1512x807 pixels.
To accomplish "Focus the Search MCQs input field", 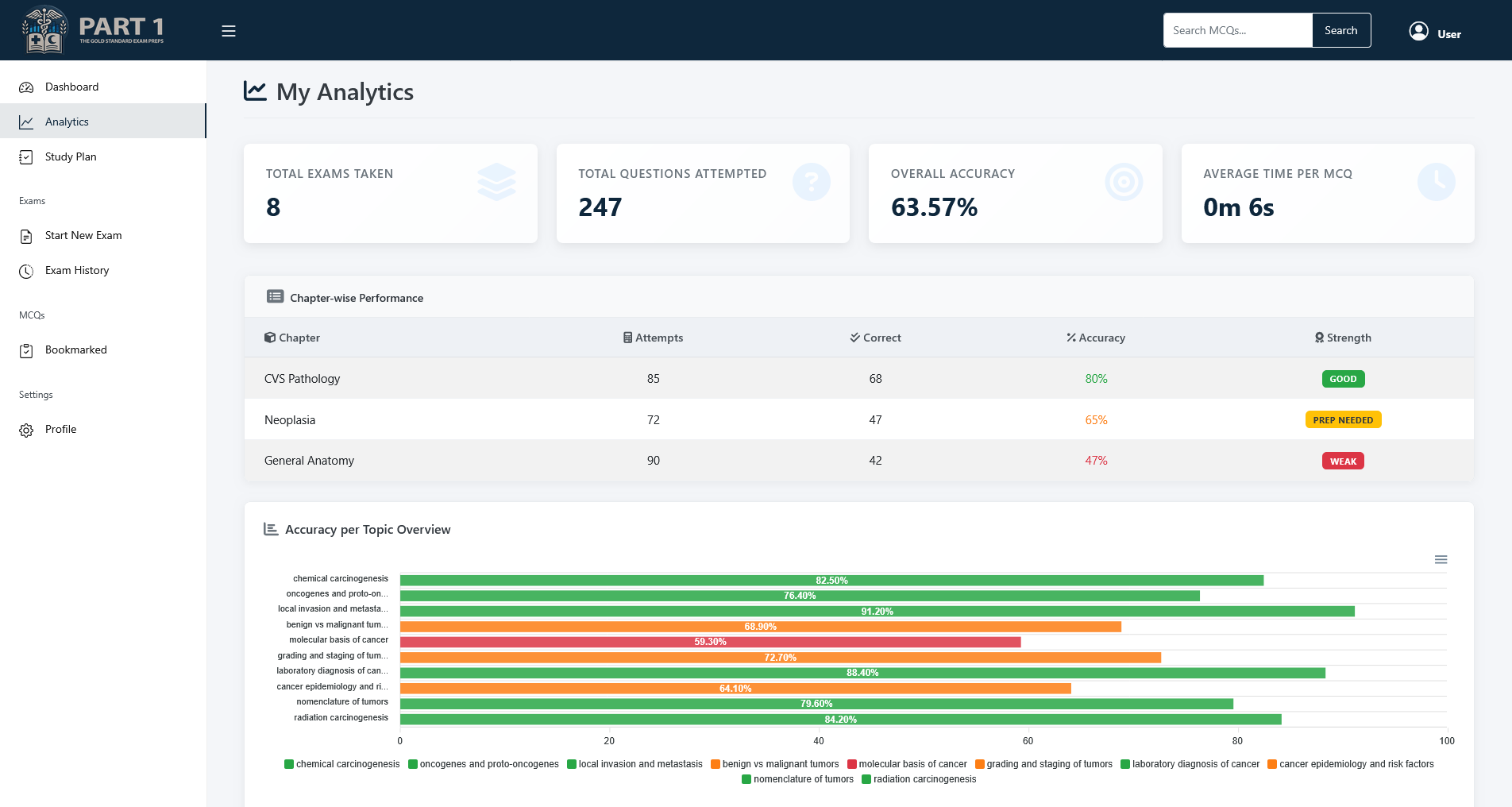I will (1237, 30).
